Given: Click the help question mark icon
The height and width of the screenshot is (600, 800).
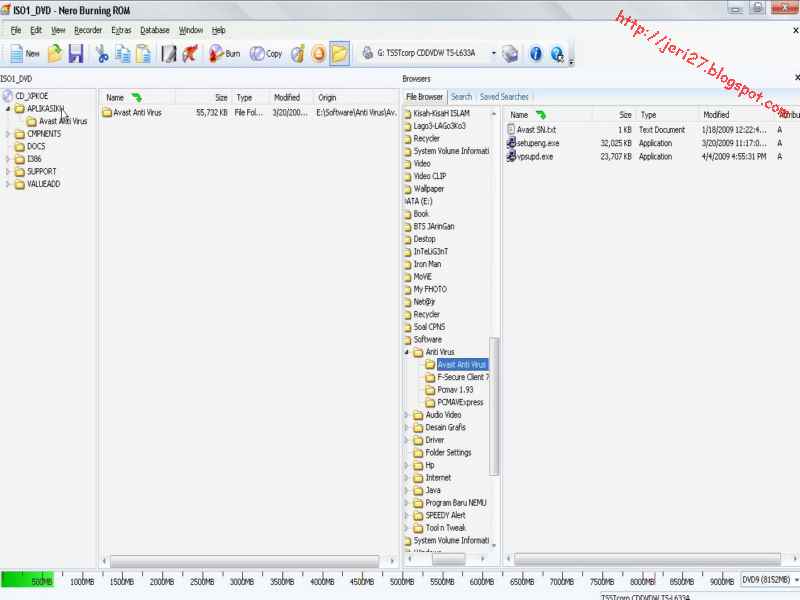Looking at the screenshot, I should click(x=557, y=53).
